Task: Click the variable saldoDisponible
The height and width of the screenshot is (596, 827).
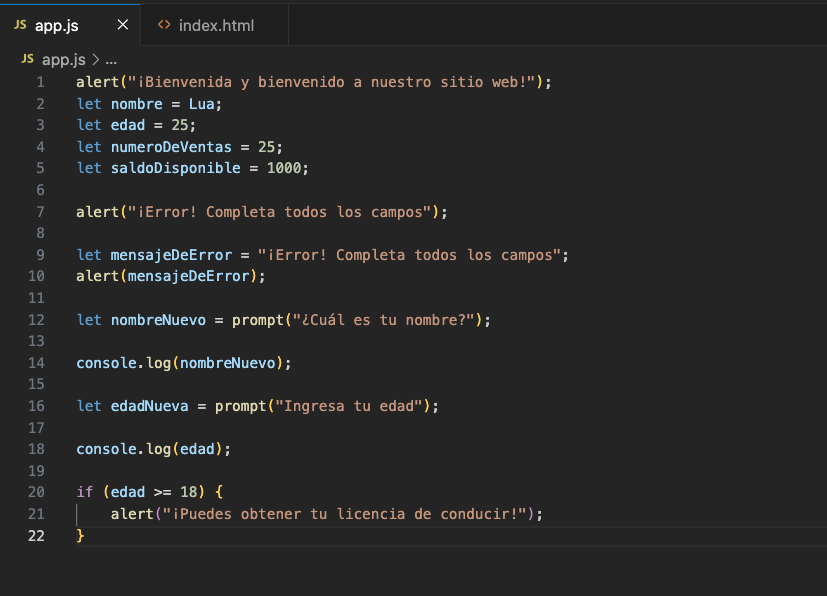Action: (x=176, y=168)
